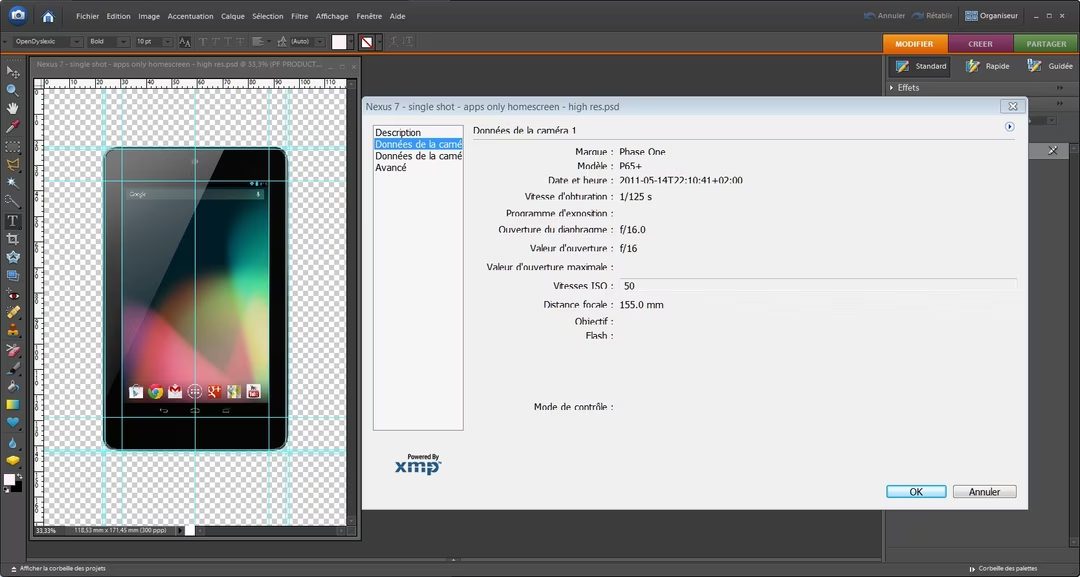The width and height of the screenshot is (1080, 577).
Task: Click the 33,33% zoom level field
Action: pyautogui.click(x=45, y=531)
